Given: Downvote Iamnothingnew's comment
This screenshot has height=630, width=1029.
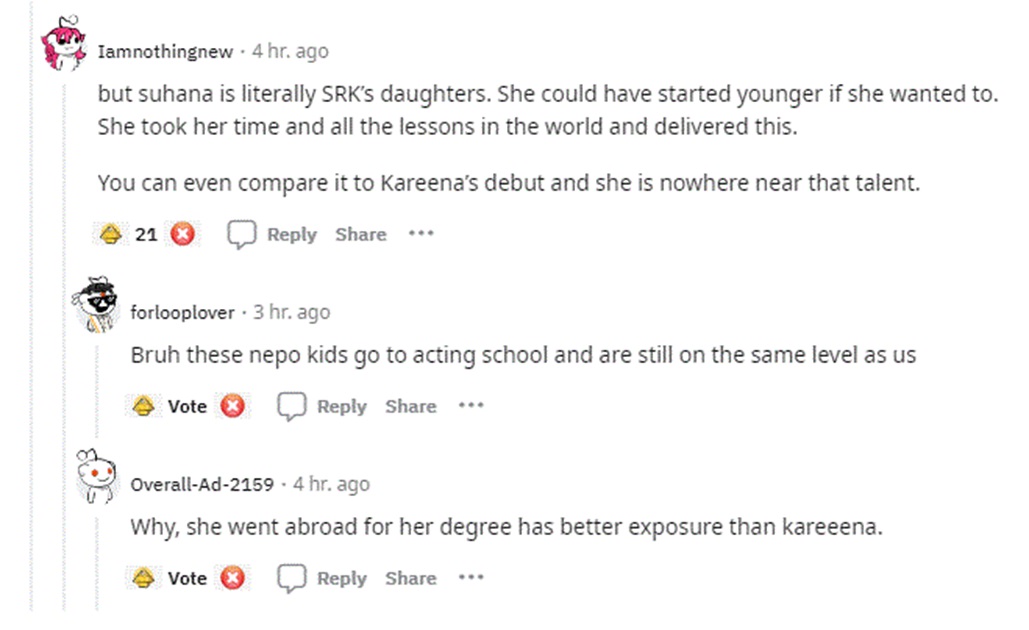Looking at the screenshot, I should point(182,235).
